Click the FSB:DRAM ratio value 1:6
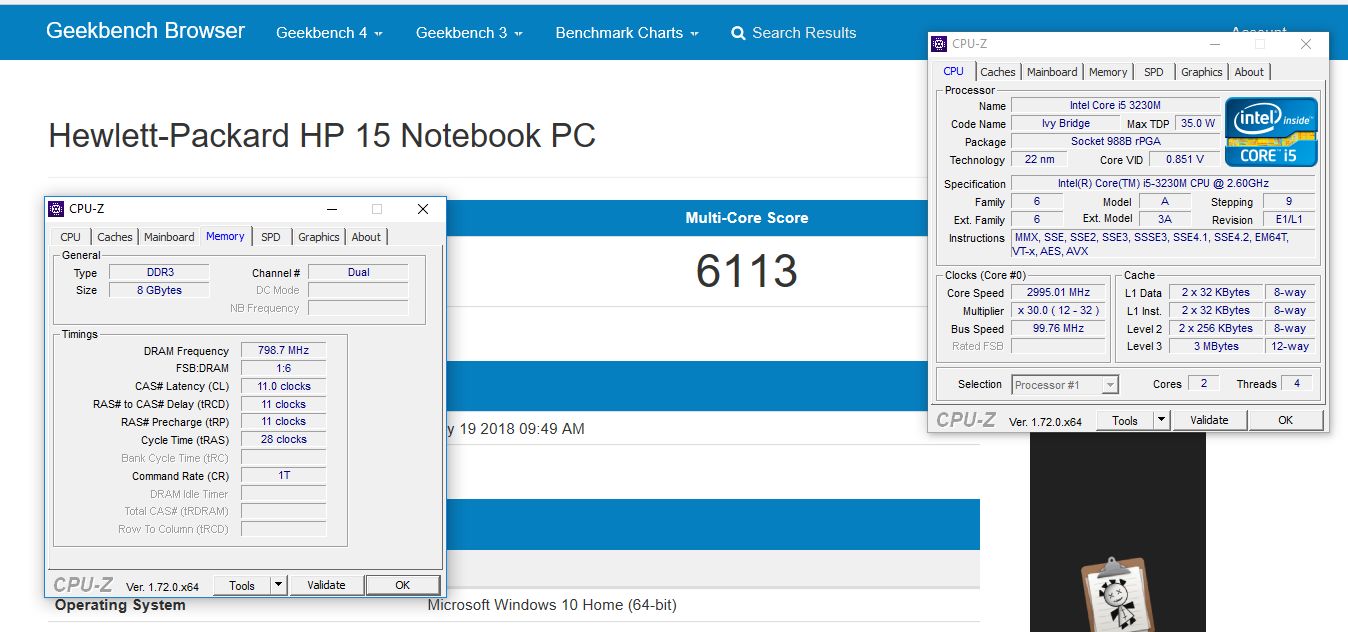1348x632 pixels. coord(284,368)
